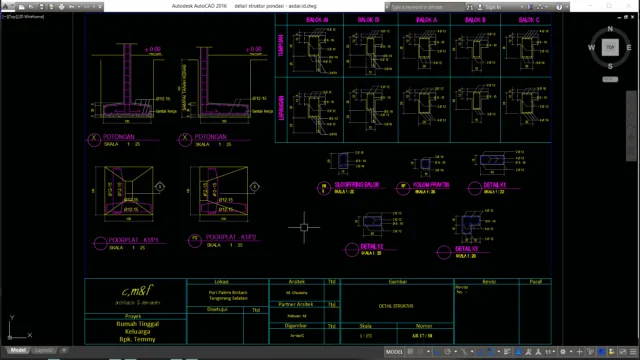The image size is (640, 360).
Task: Click the TOP face of the ViewCube
Action: click(610, 47)
